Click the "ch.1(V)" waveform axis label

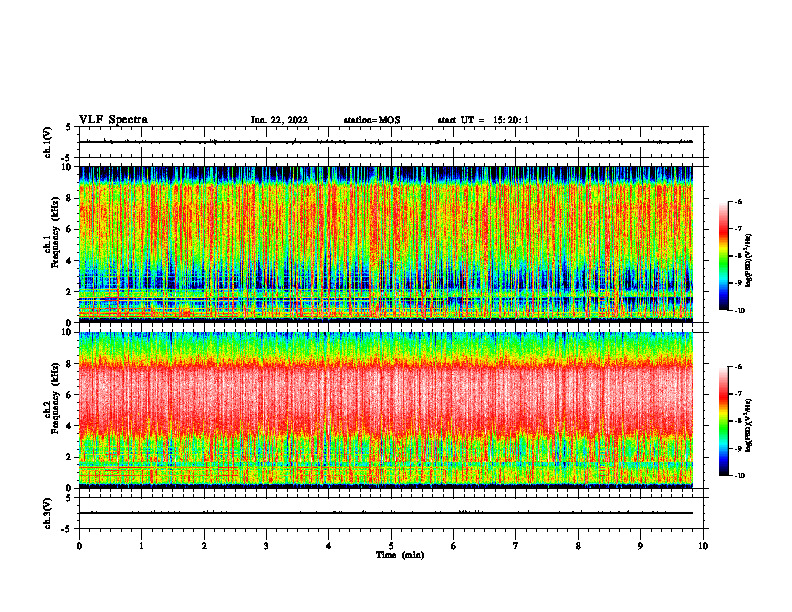click(48, 142)
